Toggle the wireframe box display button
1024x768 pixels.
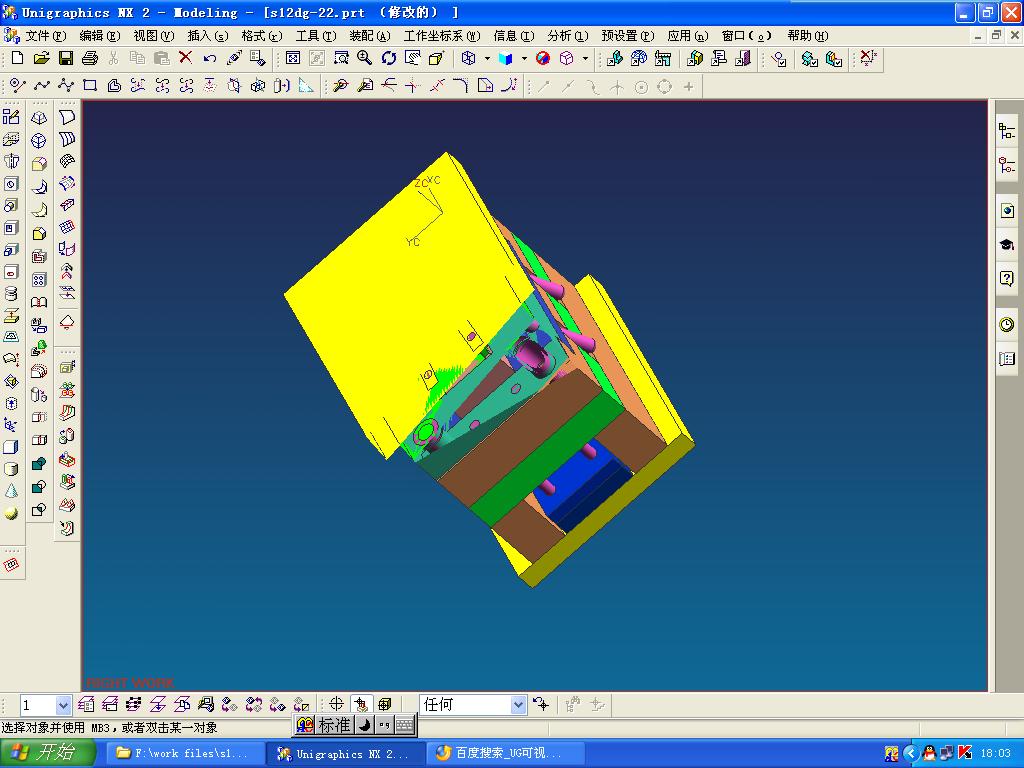click(385, 704)
